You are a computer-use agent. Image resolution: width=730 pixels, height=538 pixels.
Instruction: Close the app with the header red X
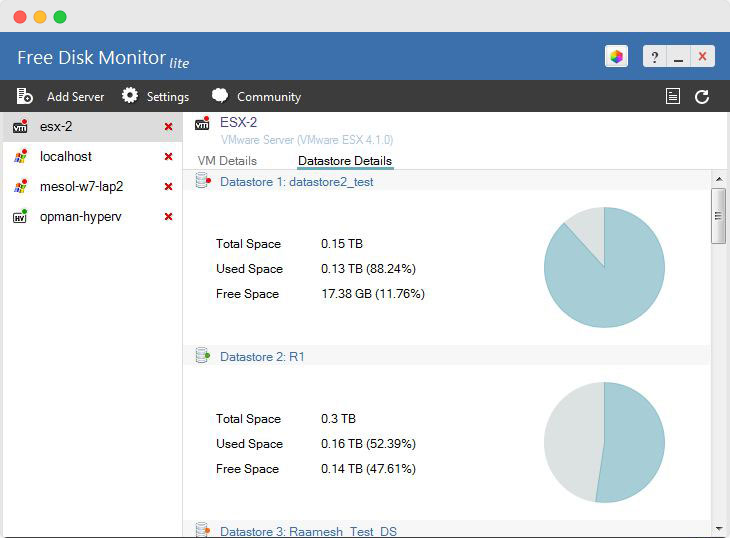[x=703, y=57]
